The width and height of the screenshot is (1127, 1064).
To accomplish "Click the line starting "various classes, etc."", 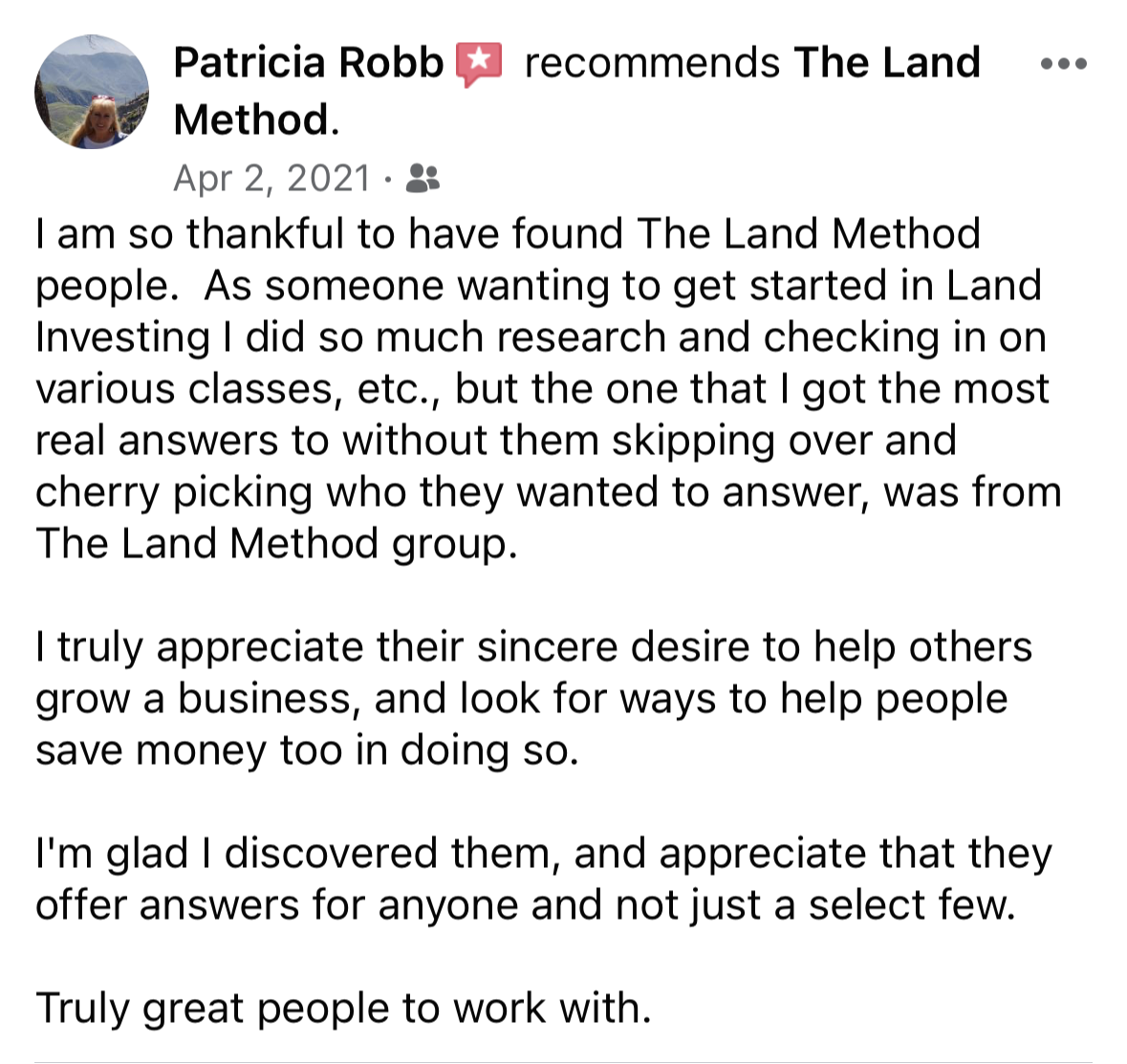I will (542, 389).
